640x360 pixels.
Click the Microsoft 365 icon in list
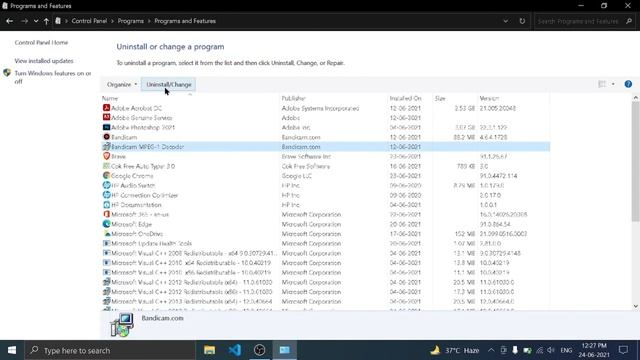coord(106,214)
